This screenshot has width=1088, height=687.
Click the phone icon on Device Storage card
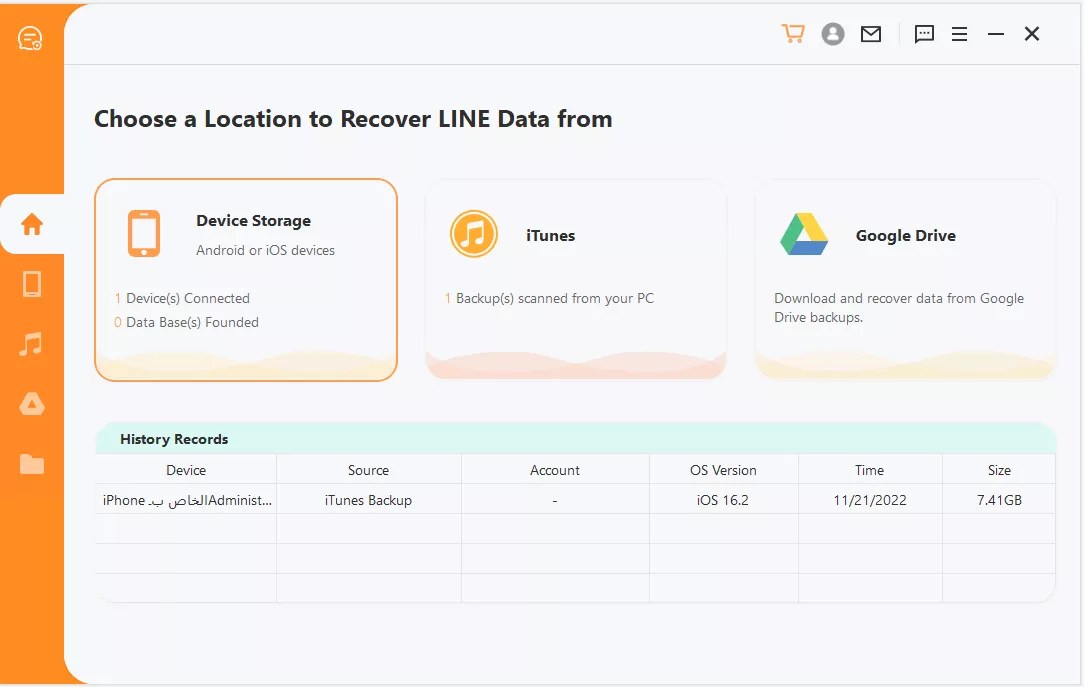click(145, 232)
